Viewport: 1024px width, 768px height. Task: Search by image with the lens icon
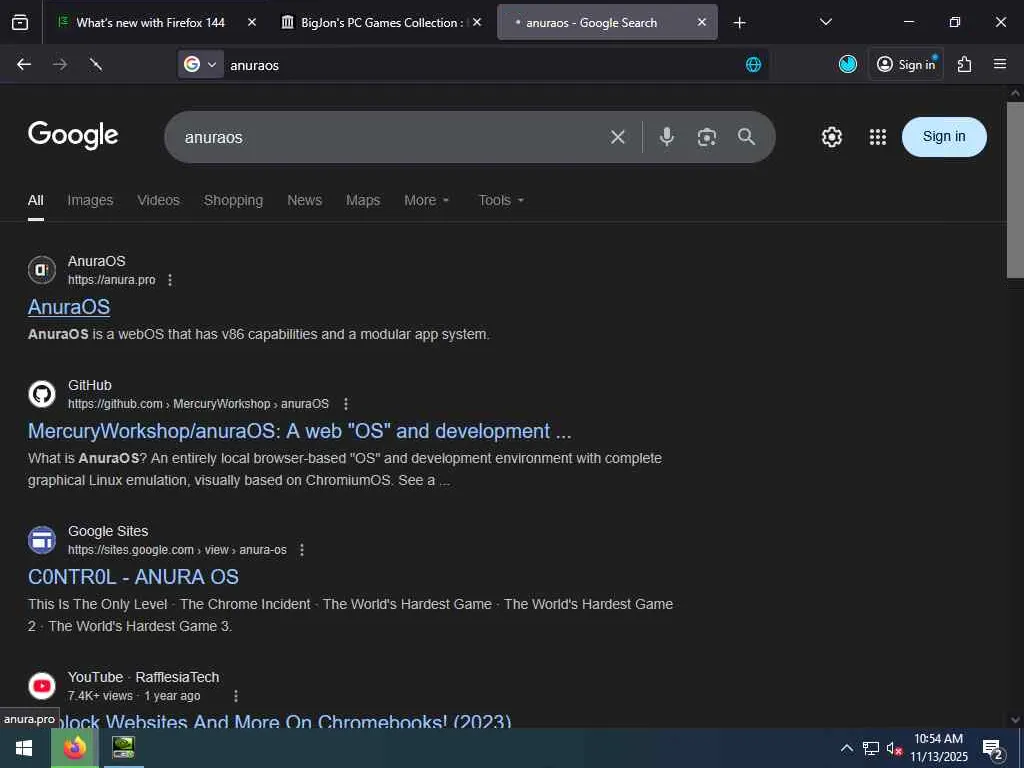click(707, 137)
